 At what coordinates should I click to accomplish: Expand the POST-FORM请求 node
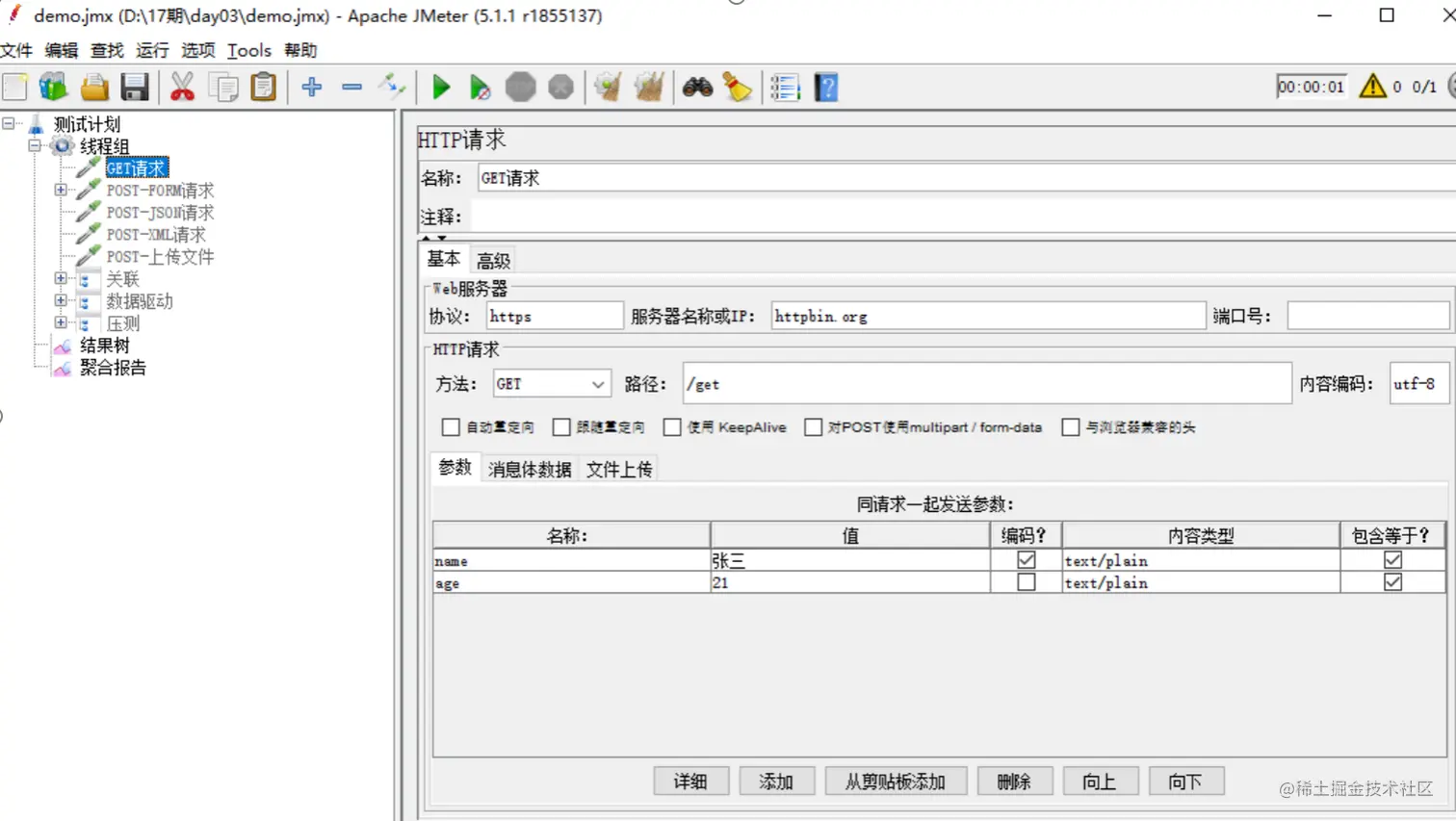(x=61, y=191)
